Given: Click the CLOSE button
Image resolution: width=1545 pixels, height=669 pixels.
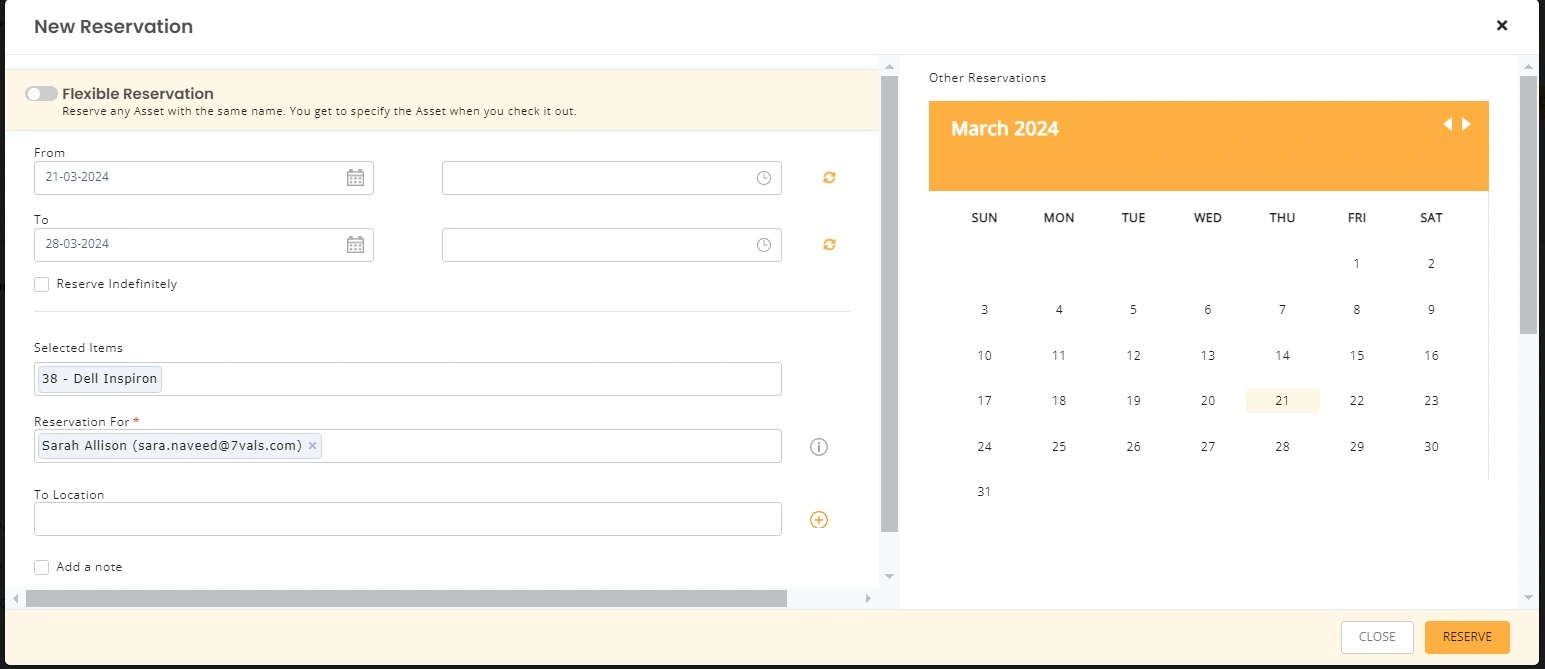Looking at the screenshot, I should click(1377, 637).
